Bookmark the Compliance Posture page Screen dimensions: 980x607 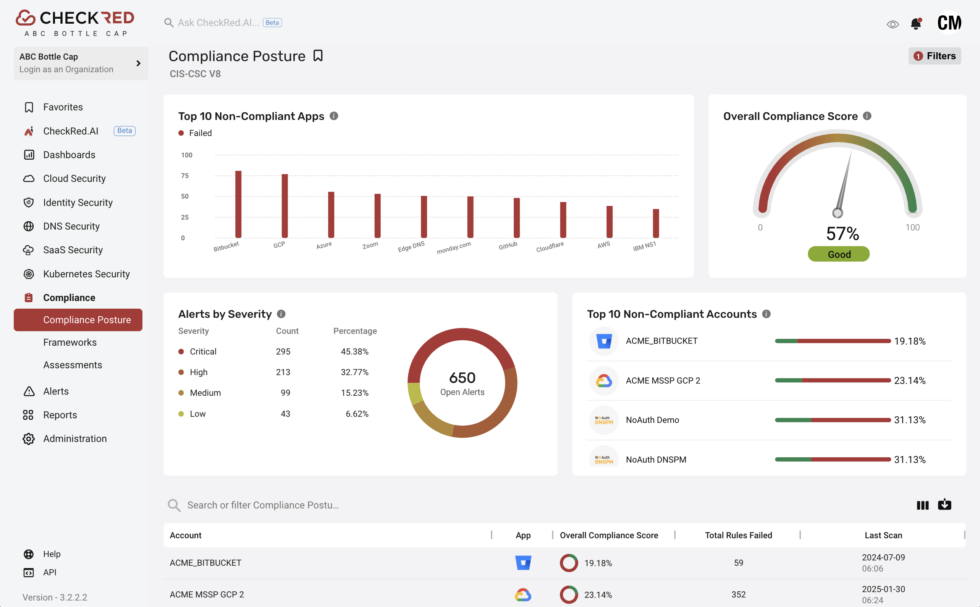pyautogui.click(x=318, y=56)
